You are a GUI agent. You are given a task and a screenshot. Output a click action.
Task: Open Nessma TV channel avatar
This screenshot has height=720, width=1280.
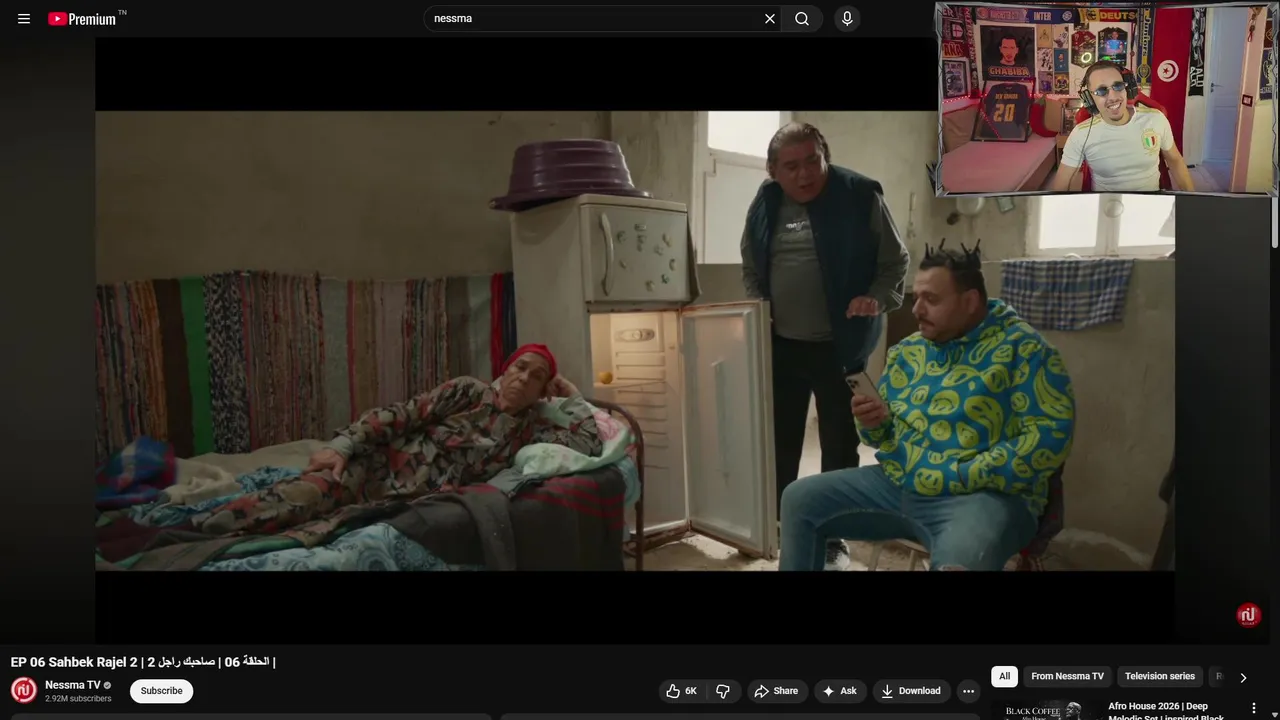(24, 690)
